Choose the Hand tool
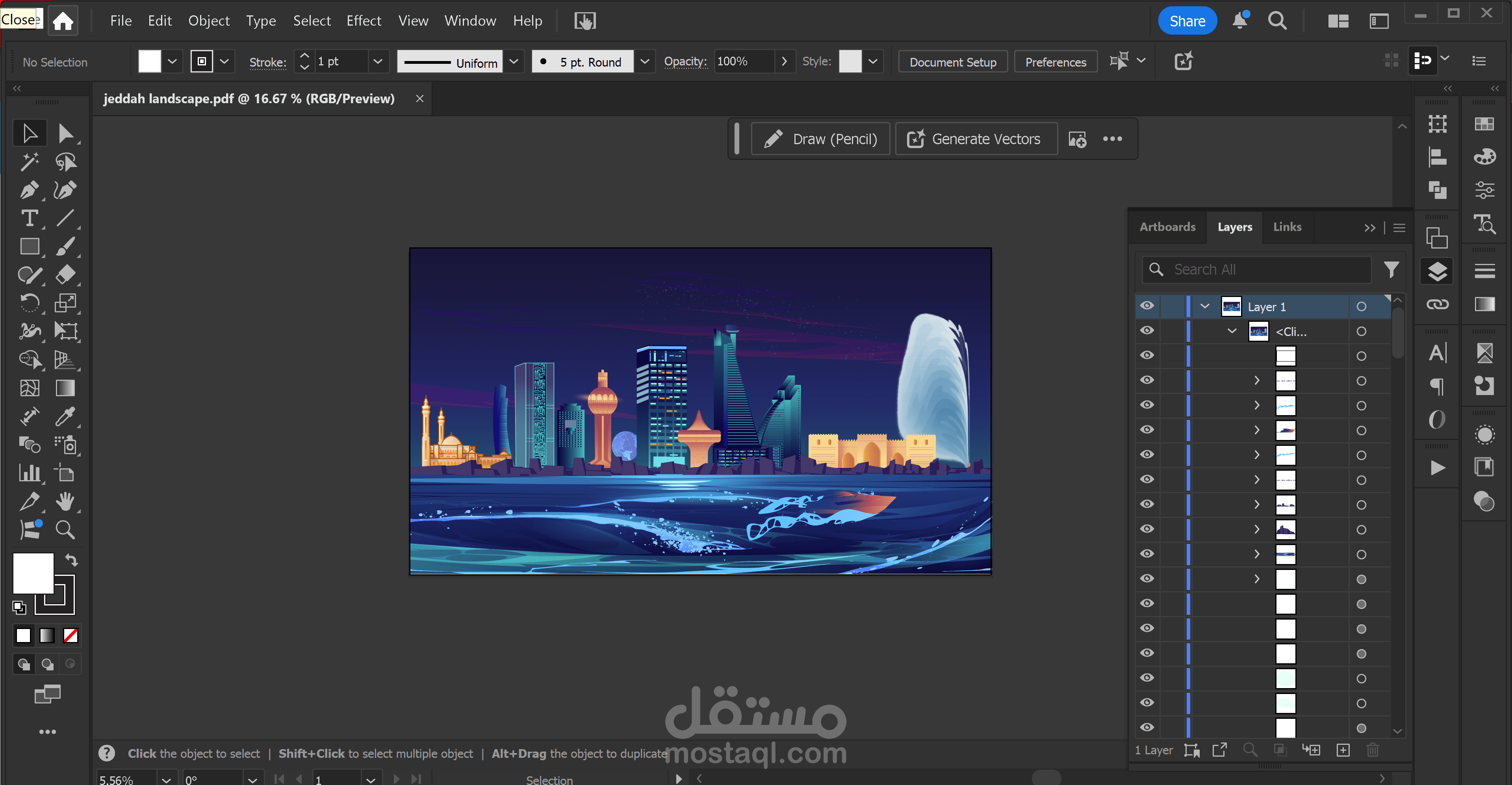The height and width of the screenshot is (785, 1512). (65, 501)
